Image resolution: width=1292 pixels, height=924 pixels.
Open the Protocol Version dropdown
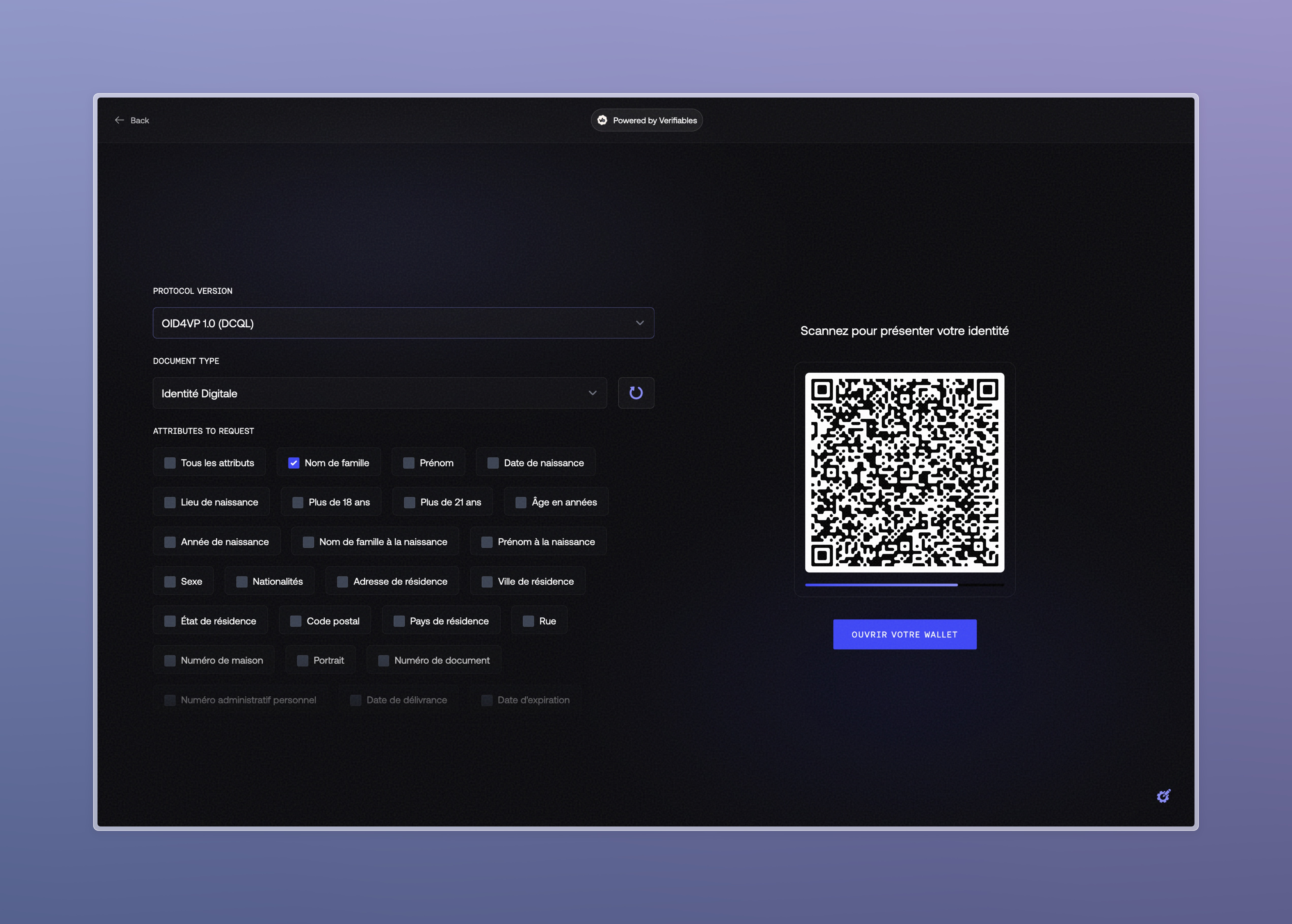click(x=403, y=323)
